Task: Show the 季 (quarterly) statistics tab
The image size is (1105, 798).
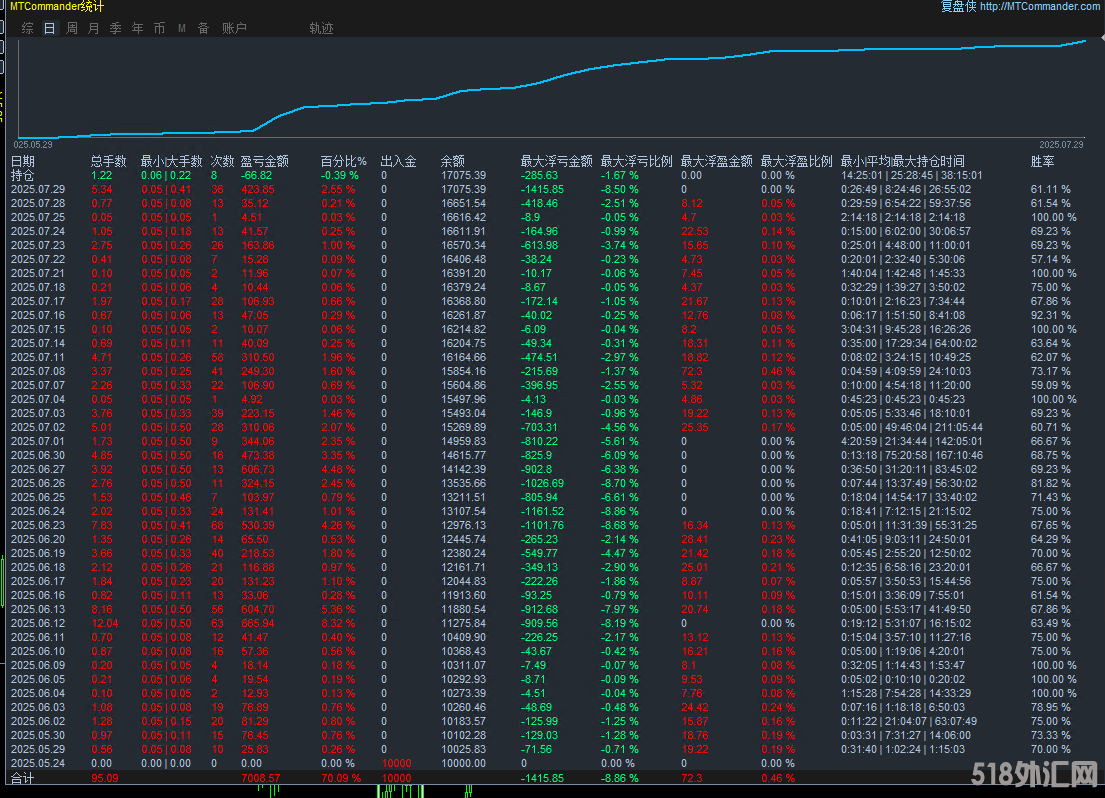Action: (116, 29)
